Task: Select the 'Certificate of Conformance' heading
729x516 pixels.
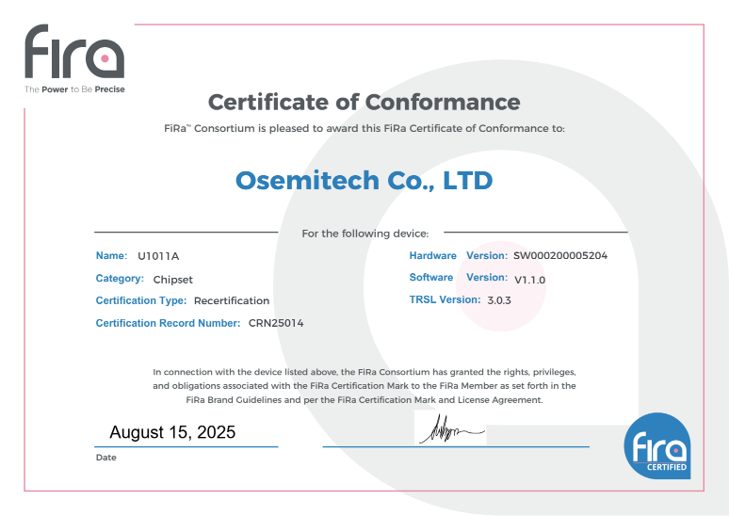Action: [364, 102]
